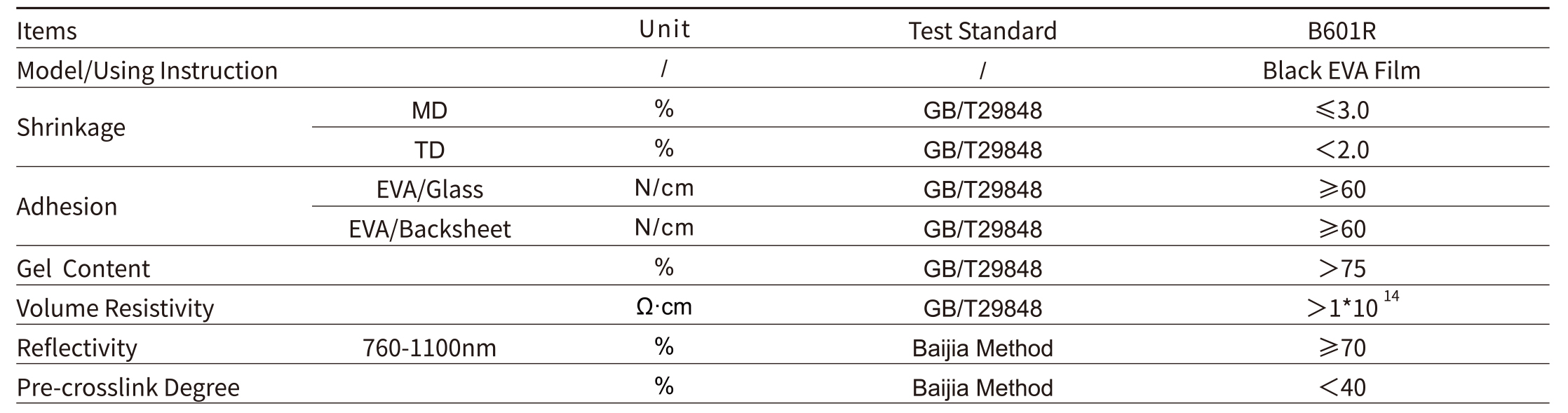
Task: Click the Gel Content row label
Action: [x=83, y=269]
